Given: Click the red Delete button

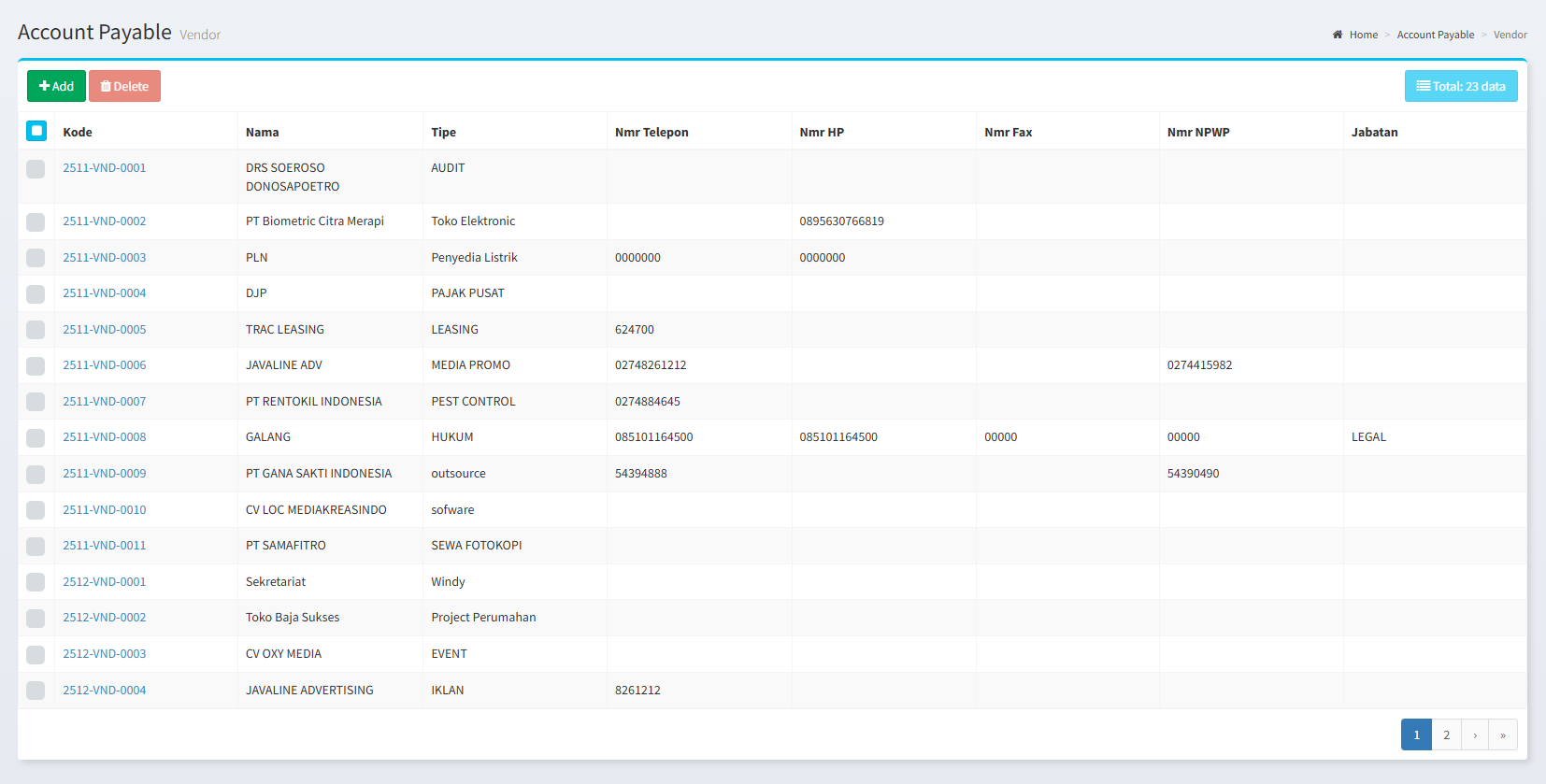Looking at the screenshot, I should click(124, 86).
